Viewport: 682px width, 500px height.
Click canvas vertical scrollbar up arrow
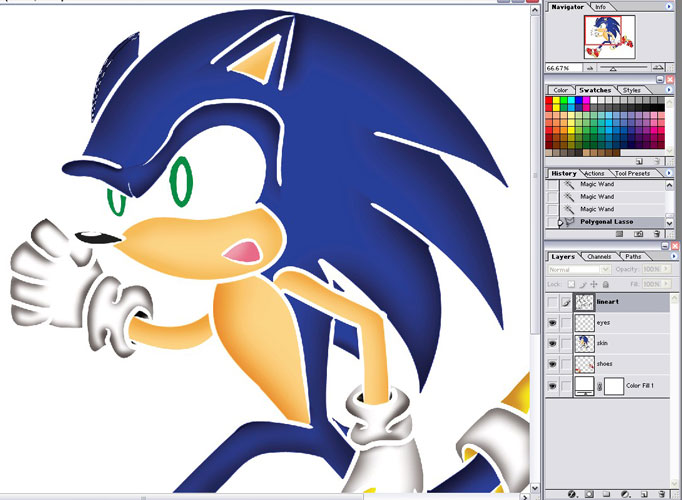(x=535, y=10)
